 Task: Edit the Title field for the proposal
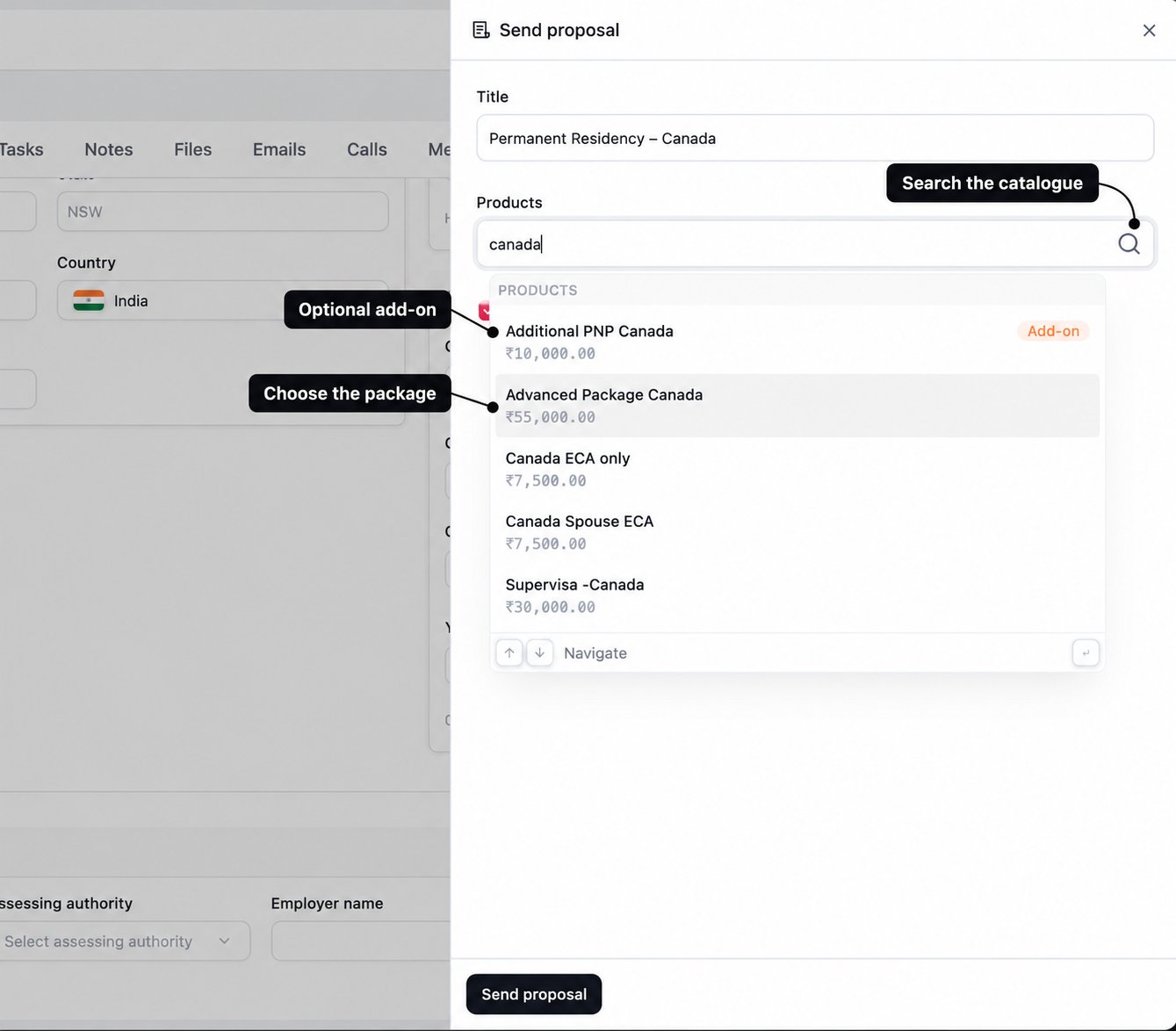[x=815, y=138]
